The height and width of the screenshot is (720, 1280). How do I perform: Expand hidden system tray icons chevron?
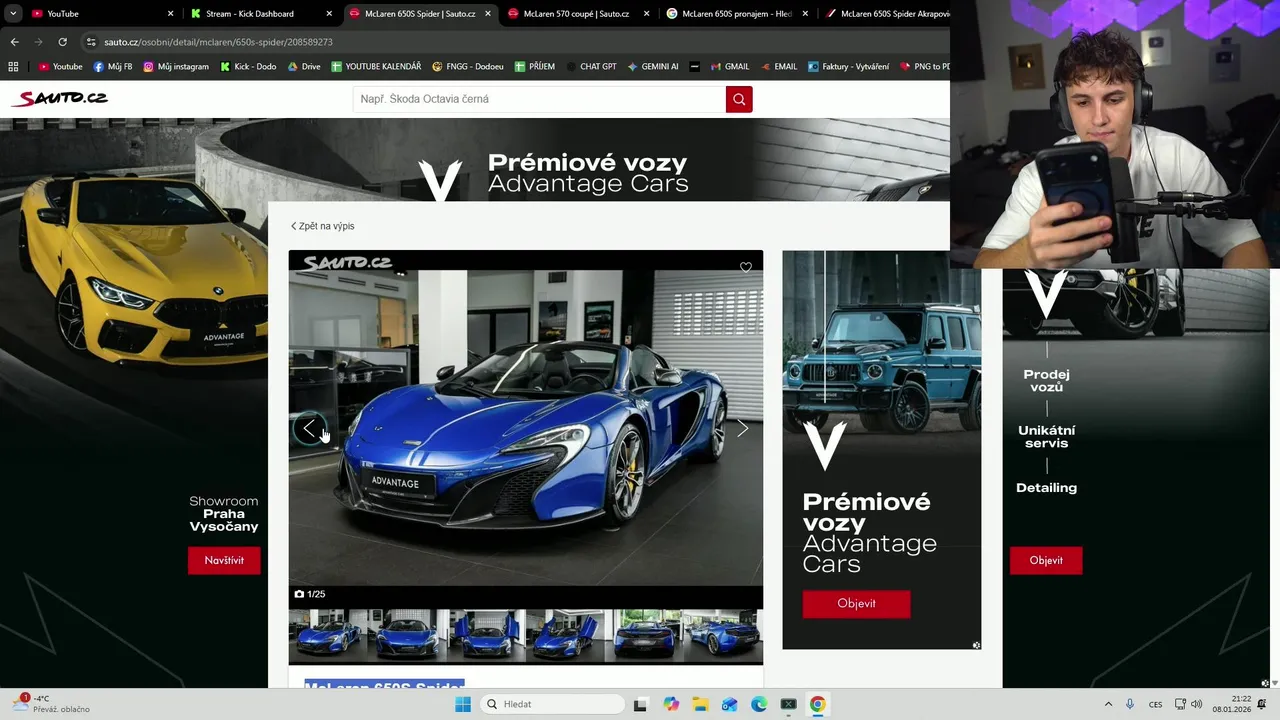coord(1108,704)
